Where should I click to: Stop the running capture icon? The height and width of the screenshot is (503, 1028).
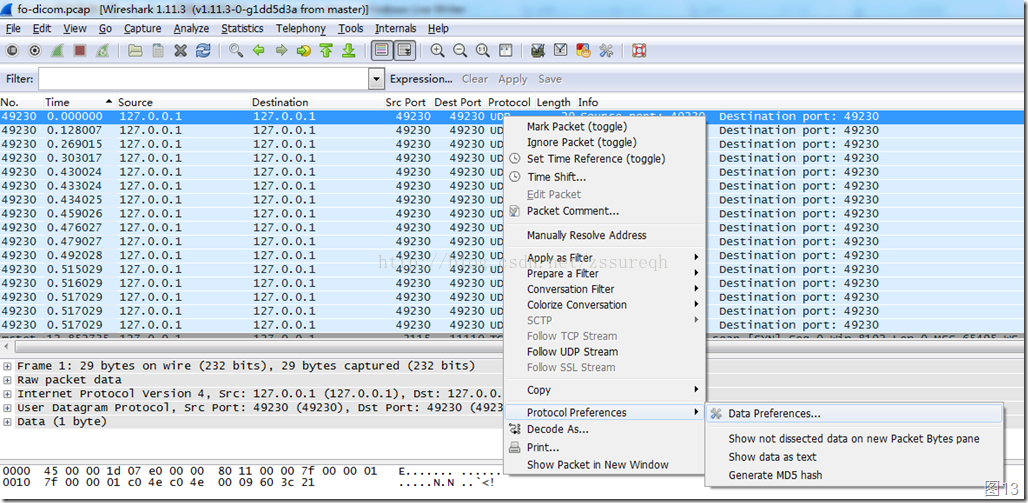coord(80,50)
